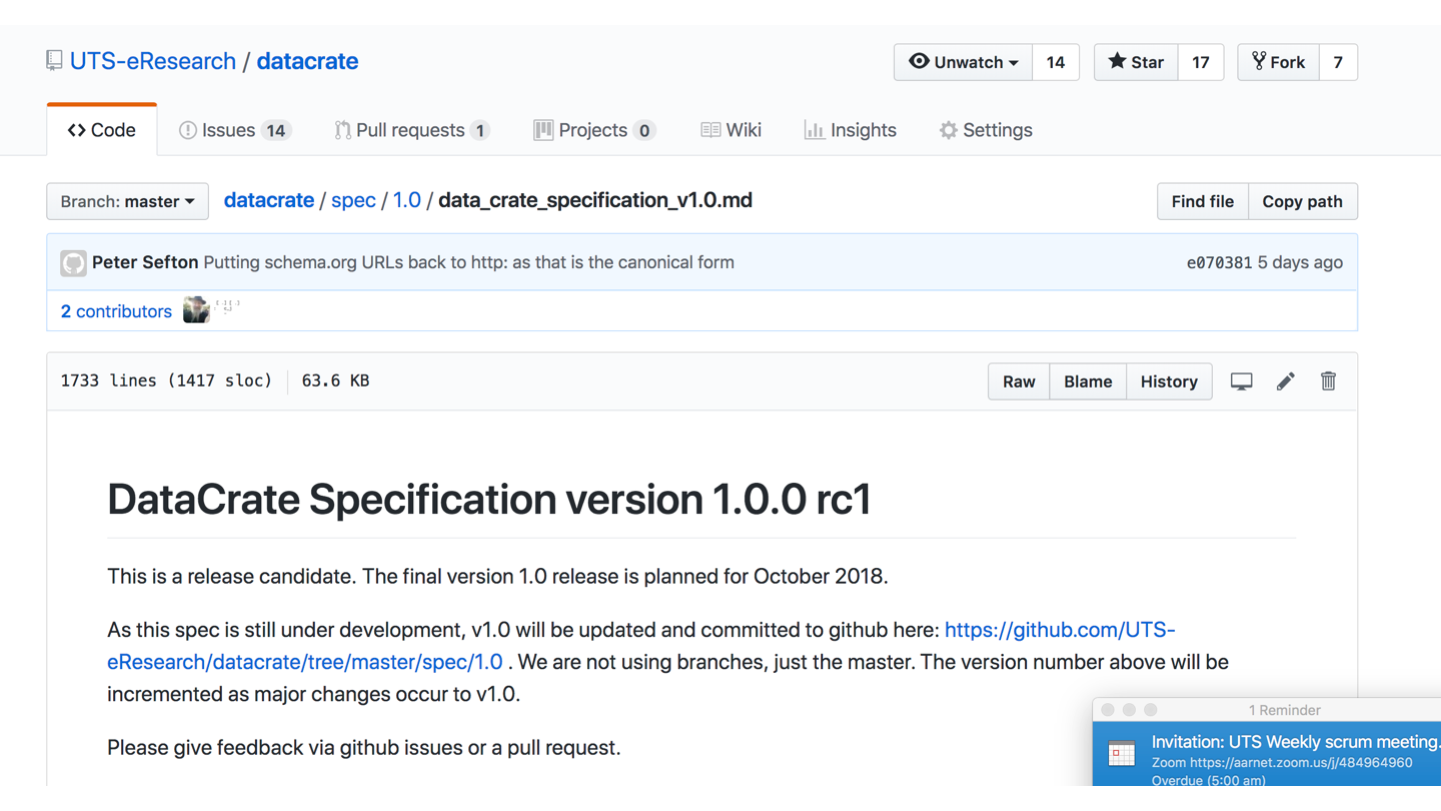
Task: Open the Wiki tab
Action: click(731, 130)
